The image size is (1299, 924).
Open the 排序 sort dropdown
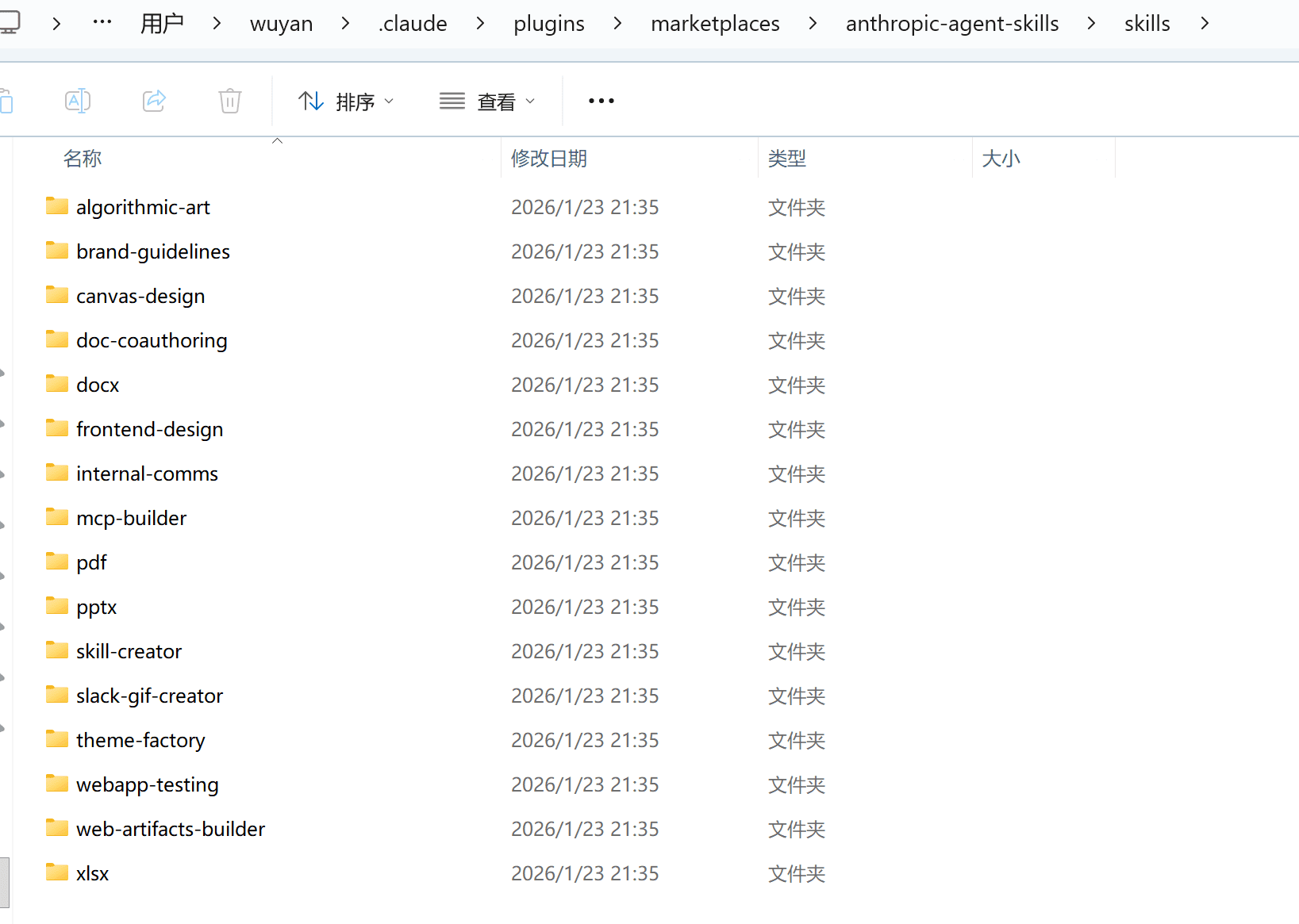346,102
